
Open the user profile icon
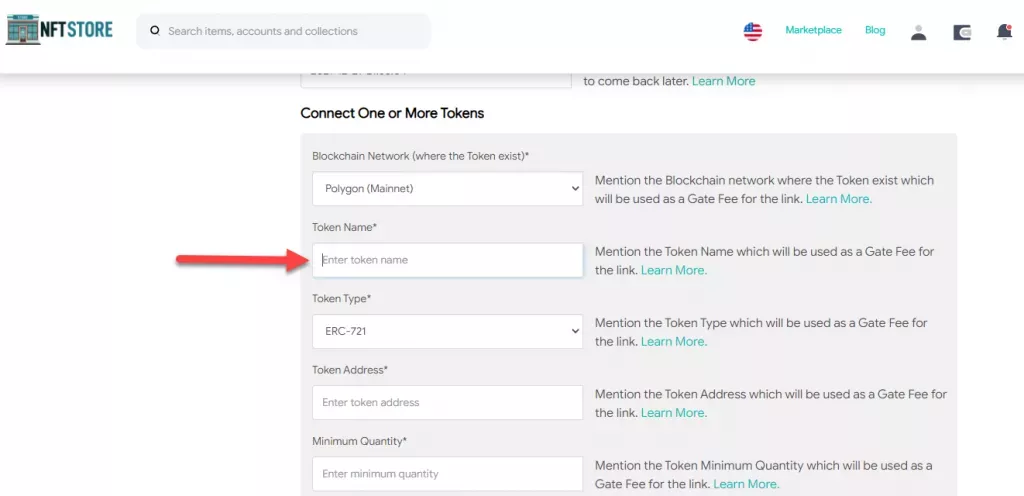[x=918, y=32]
